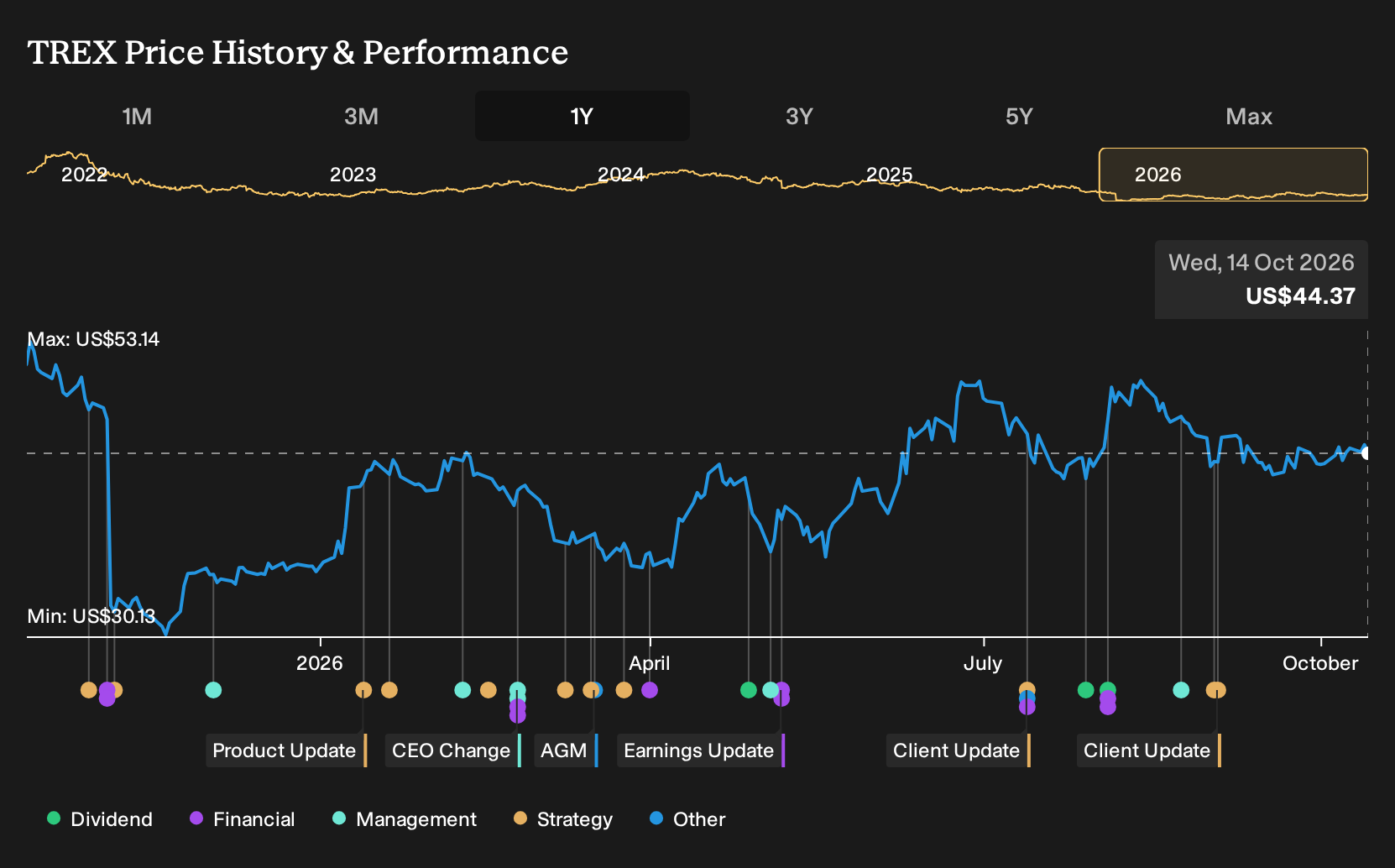Open the CEO Change event label
This screenshot has height=868, width=1395.
point(453,750)
